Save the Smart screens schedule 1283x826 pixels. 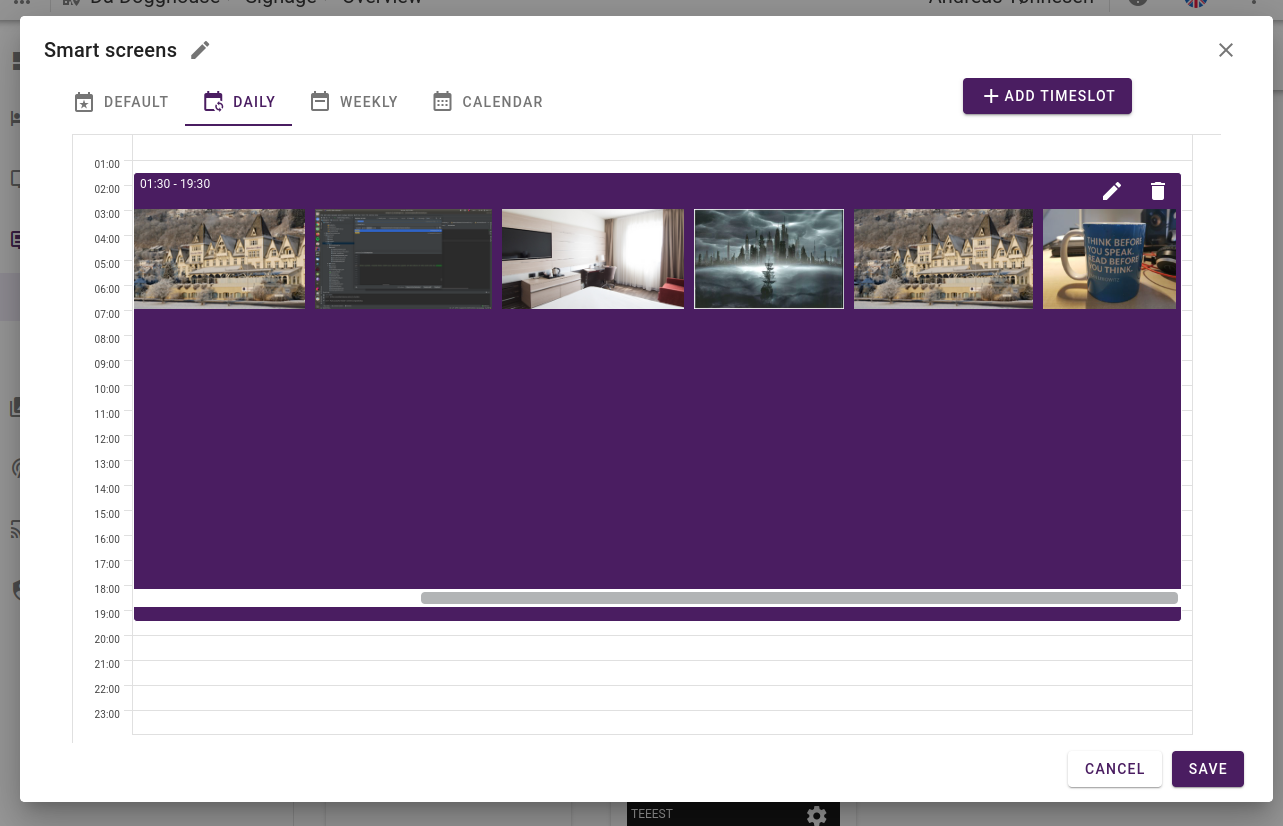1207,769
